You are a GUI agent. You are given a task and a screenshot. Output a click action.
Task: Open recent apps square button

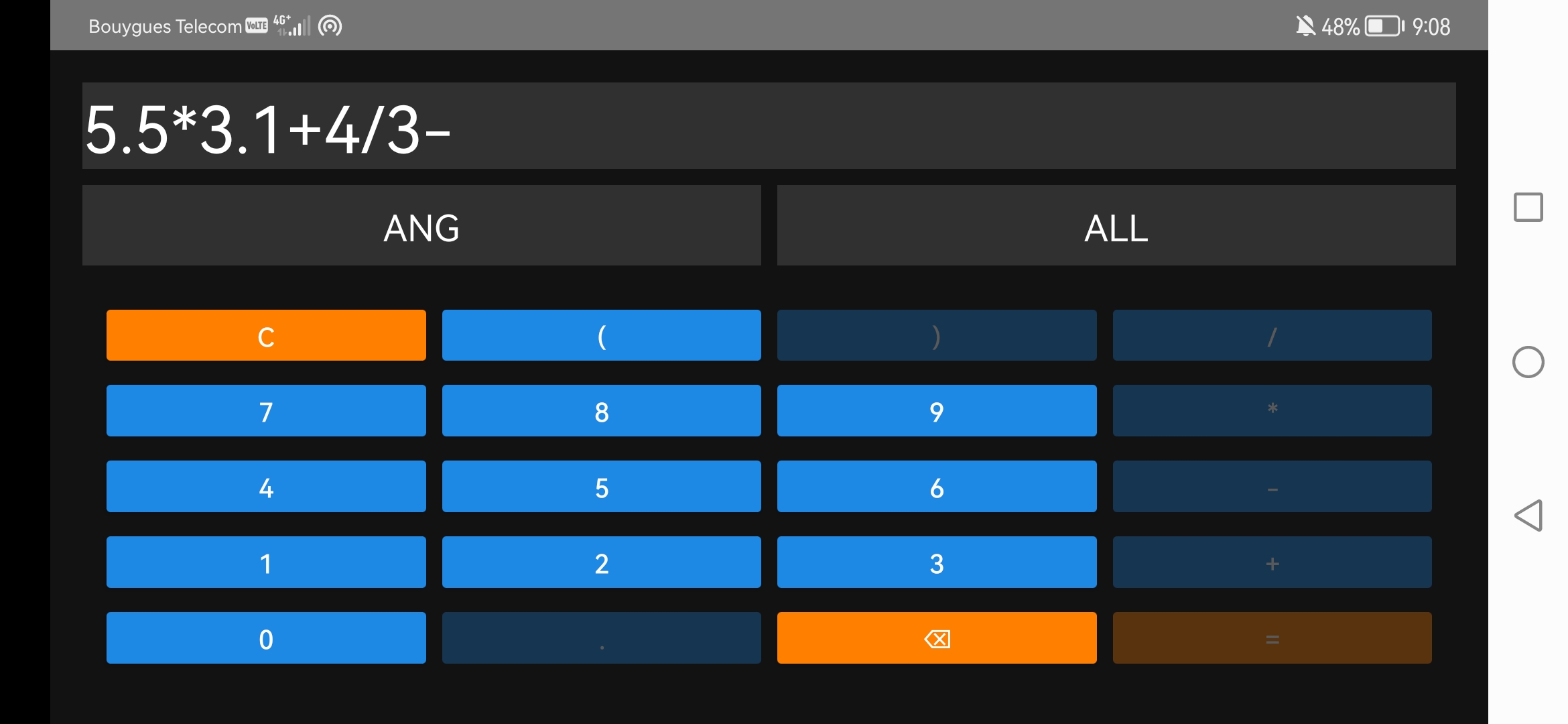point(1528,207)
